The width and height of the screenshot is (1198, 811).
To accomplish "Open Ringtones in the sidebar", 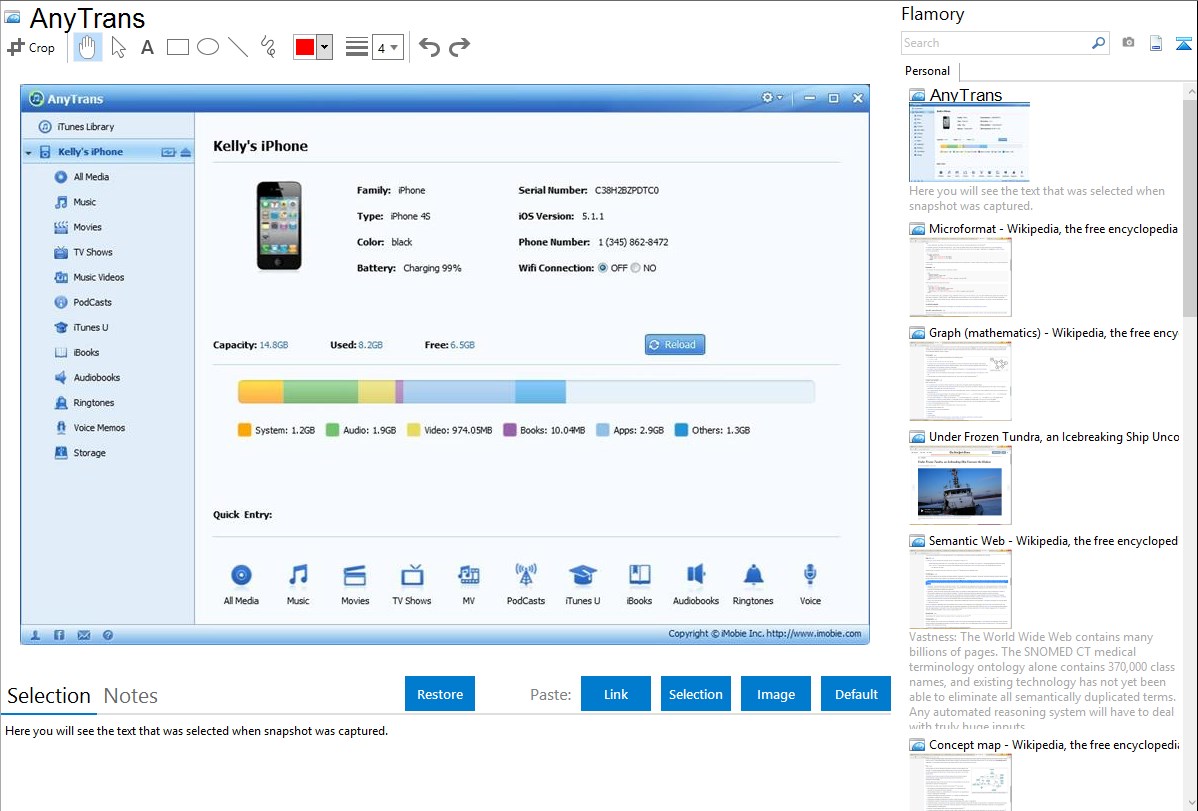I will pos(85,403).
